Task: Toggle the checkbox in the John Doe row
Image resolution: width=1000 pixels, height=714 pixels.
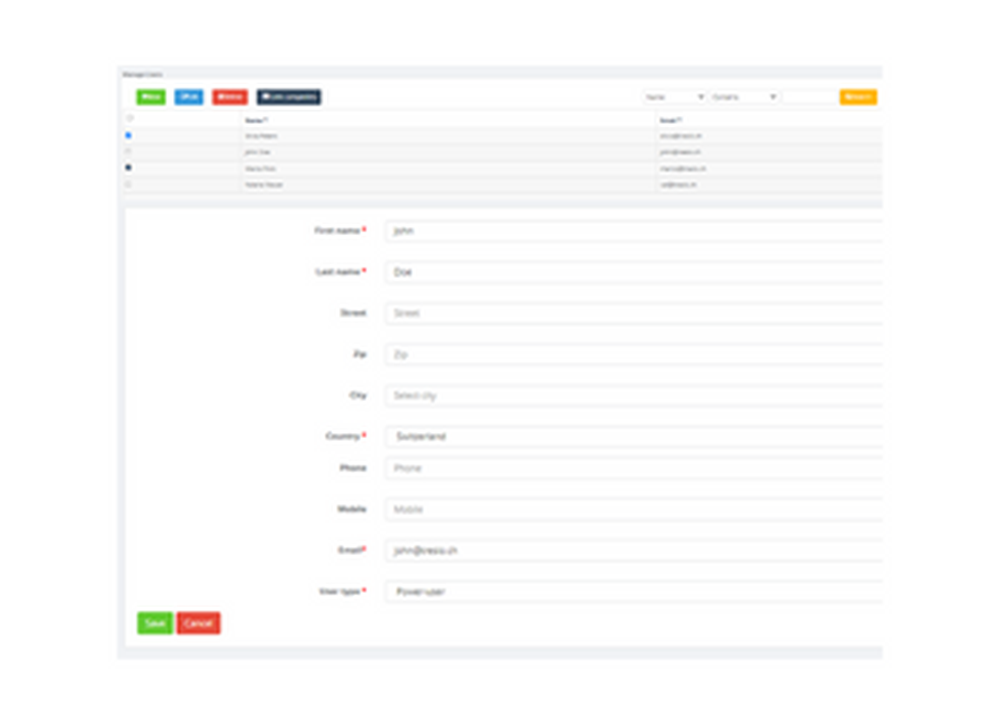Action: [x=128, y=152]
